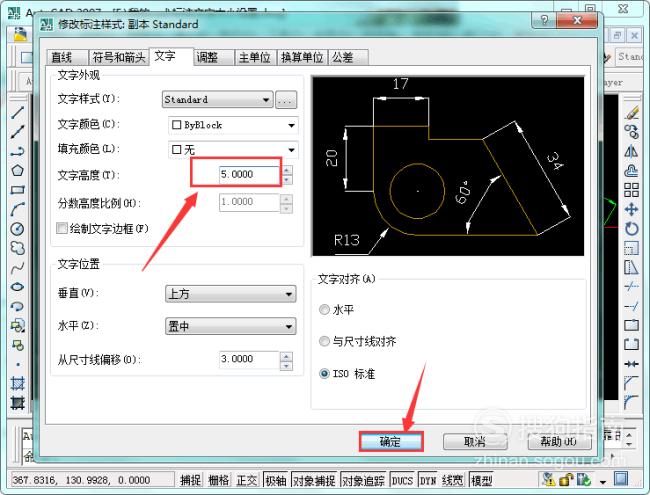Select the Stretch tool

tap(631, 267)
